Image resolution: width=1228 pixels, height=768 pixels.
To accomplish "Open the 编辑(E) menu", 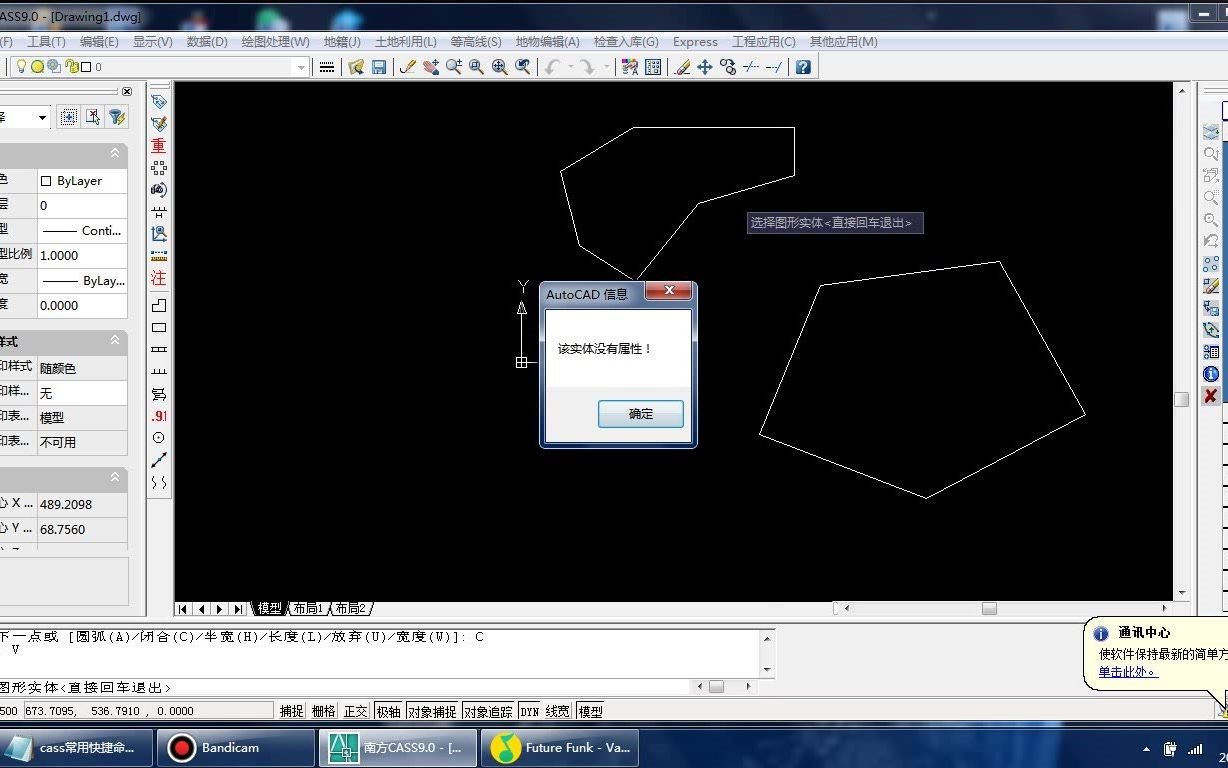I will coord(99,42).
